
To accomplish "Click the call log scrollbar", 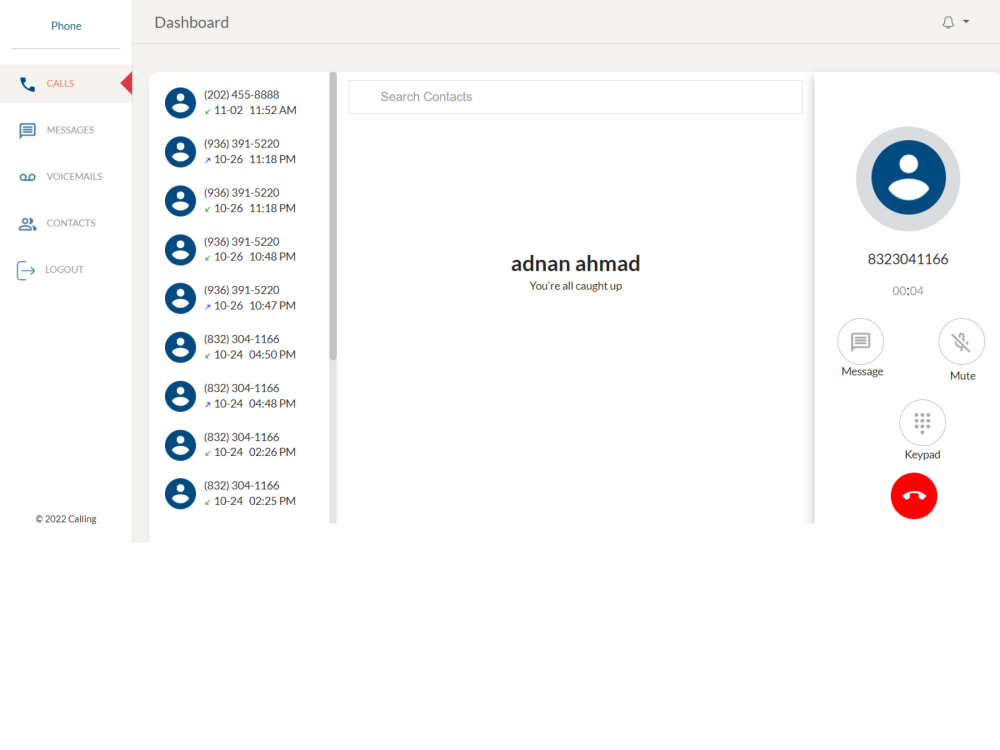I will click(333, 216).
